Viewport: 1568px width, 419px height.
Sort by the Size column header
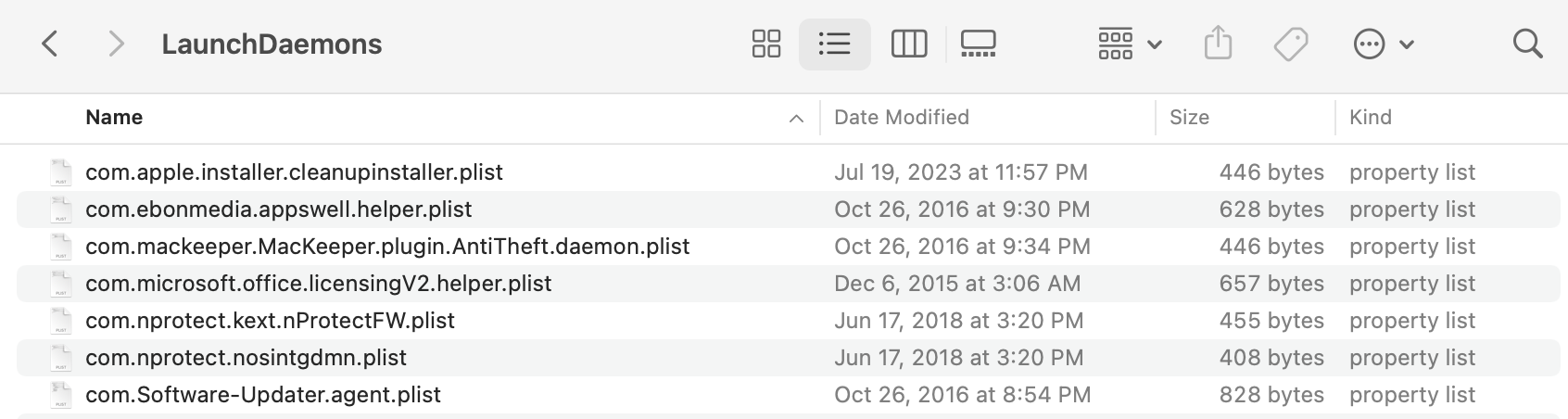pos(1189,118)
